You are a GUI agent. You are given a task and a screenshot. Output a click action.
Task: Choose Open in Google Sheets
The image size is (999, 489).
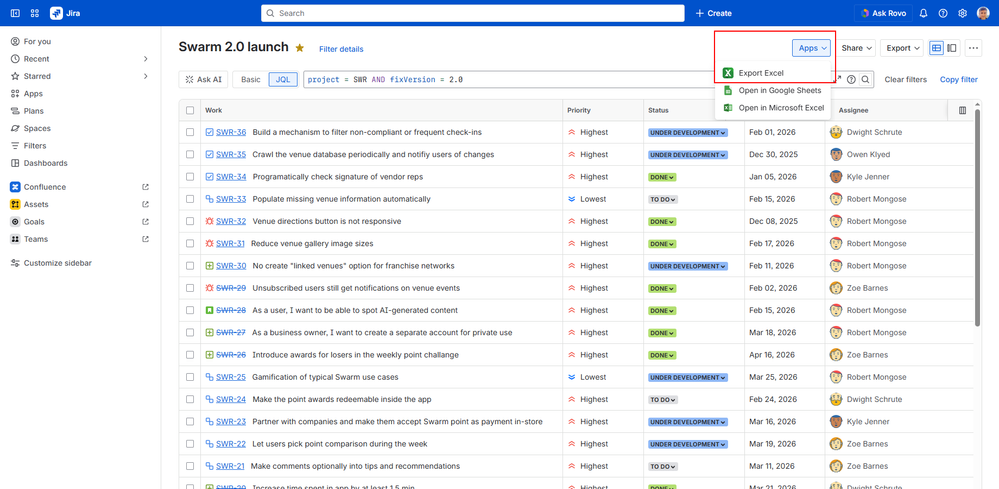[773, 90]
